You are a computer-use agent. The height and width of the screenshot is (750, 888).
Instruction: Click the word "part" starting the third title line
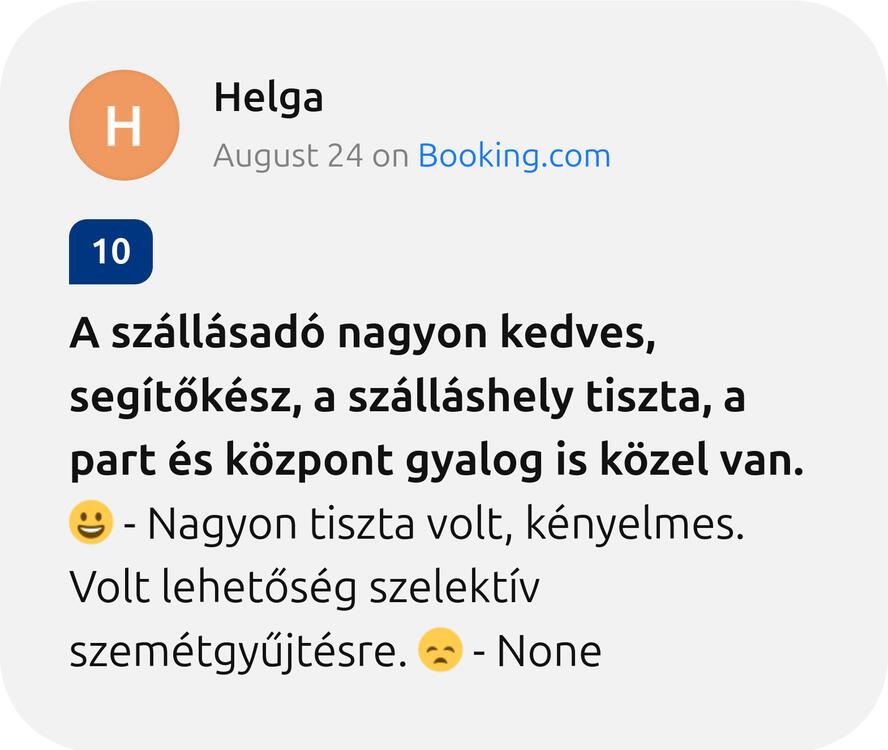(x=104, y=462)
